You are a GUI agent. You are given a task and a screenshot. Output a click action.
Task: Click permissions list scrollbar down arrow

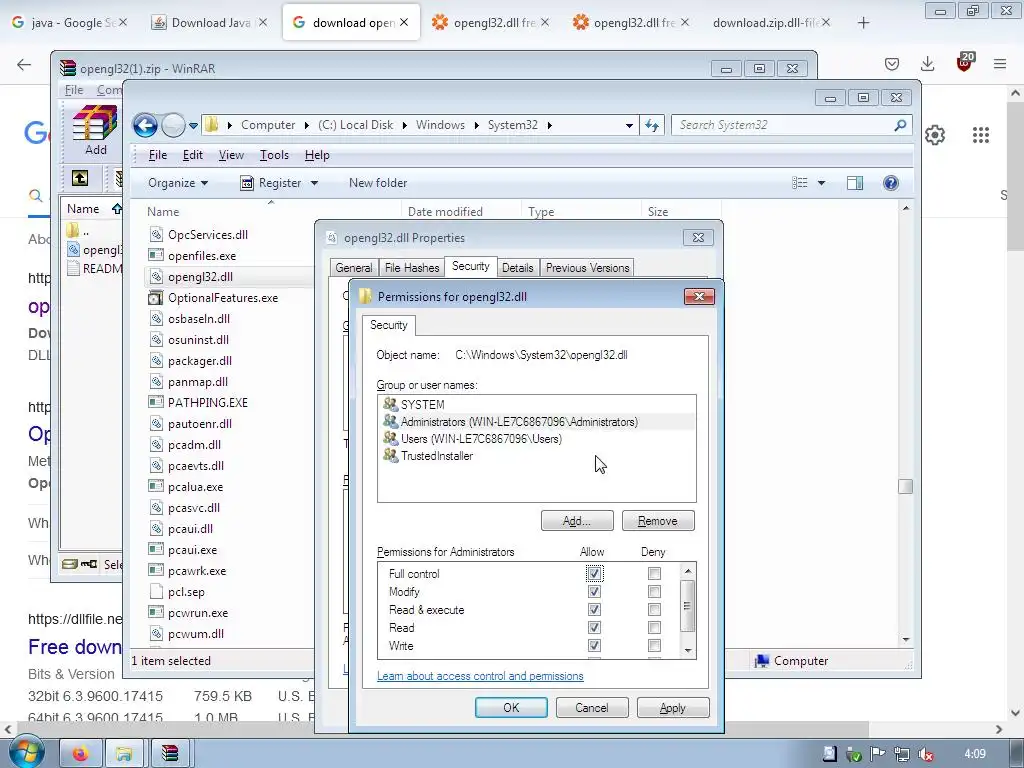[687, 650]
